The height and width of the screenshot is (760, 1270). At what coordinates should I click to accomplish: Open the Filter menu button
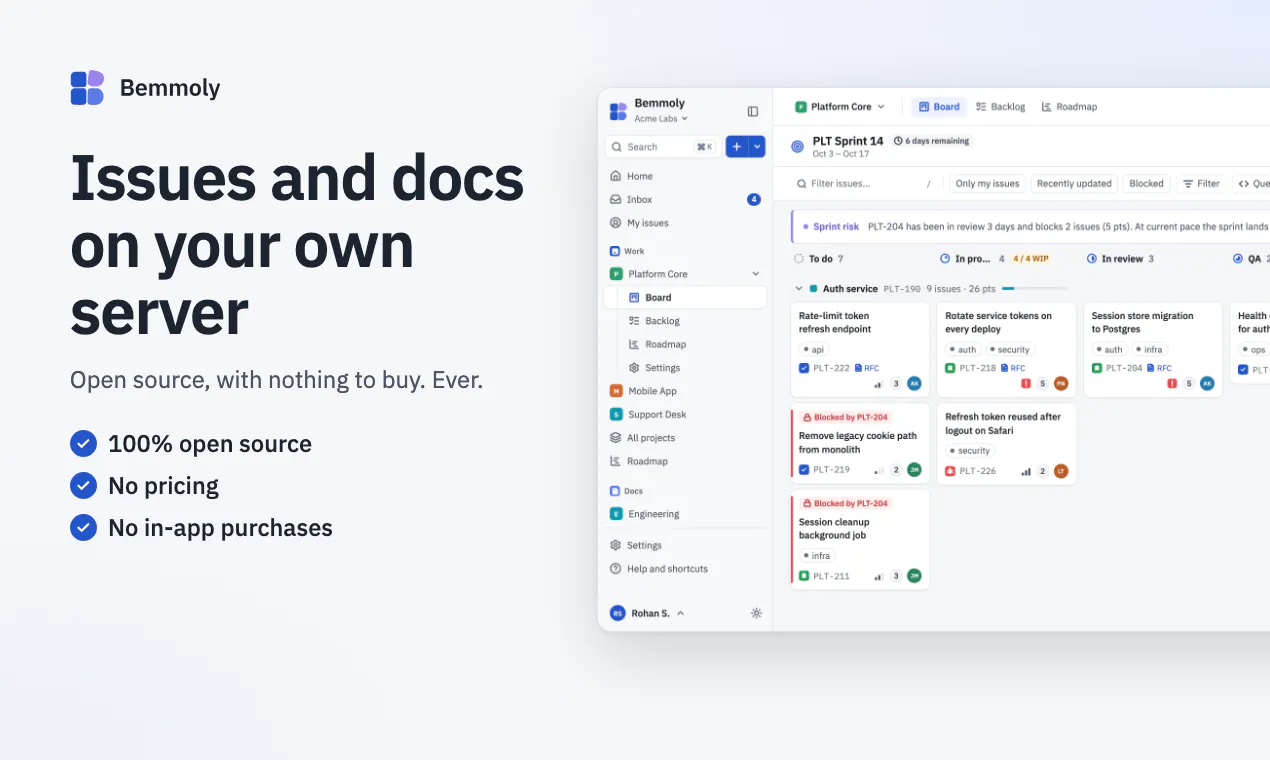point(1201,184)
